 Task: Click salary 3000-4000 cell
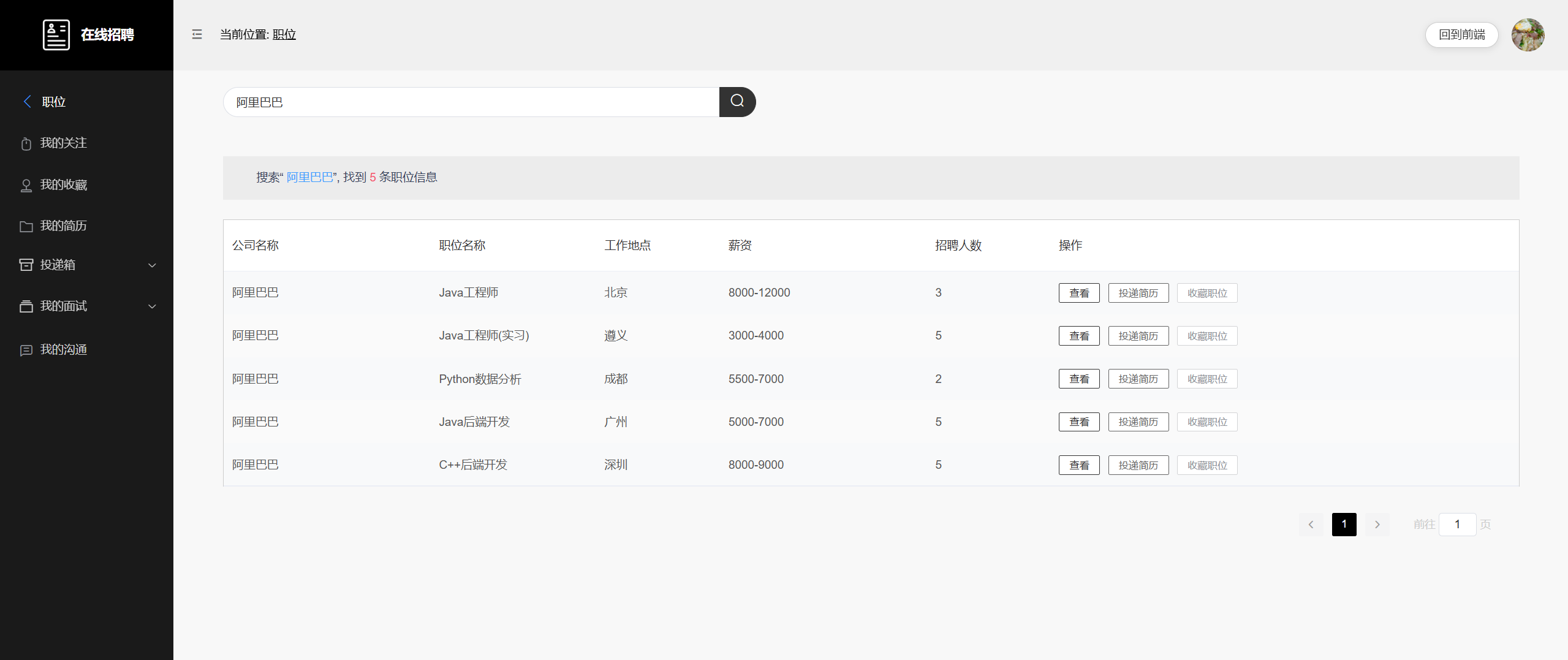[756, 336]
